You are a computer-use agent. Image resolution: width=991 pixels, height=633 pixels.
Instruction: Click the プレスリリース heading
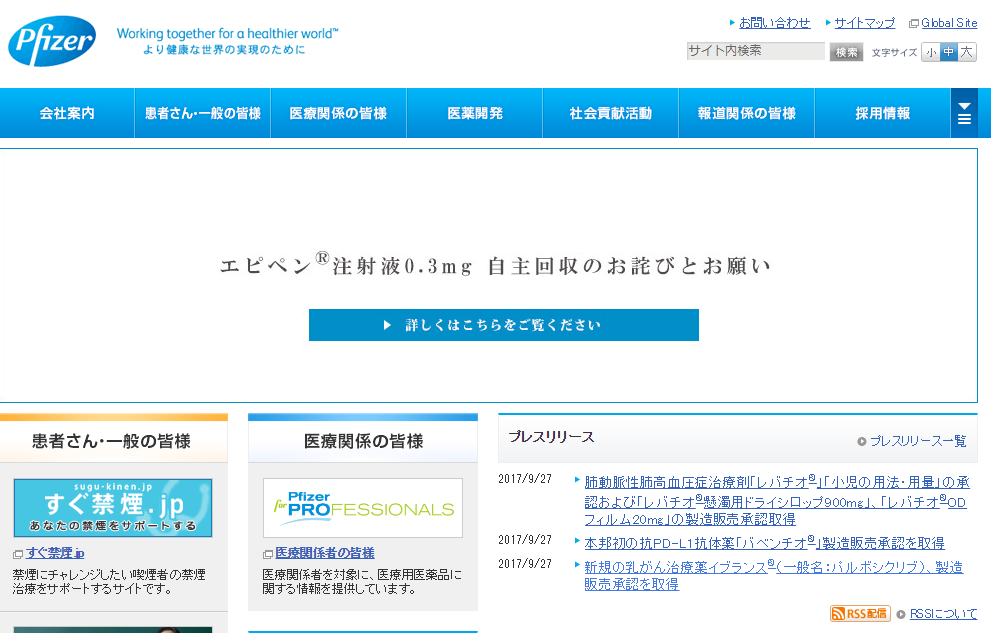552,437
